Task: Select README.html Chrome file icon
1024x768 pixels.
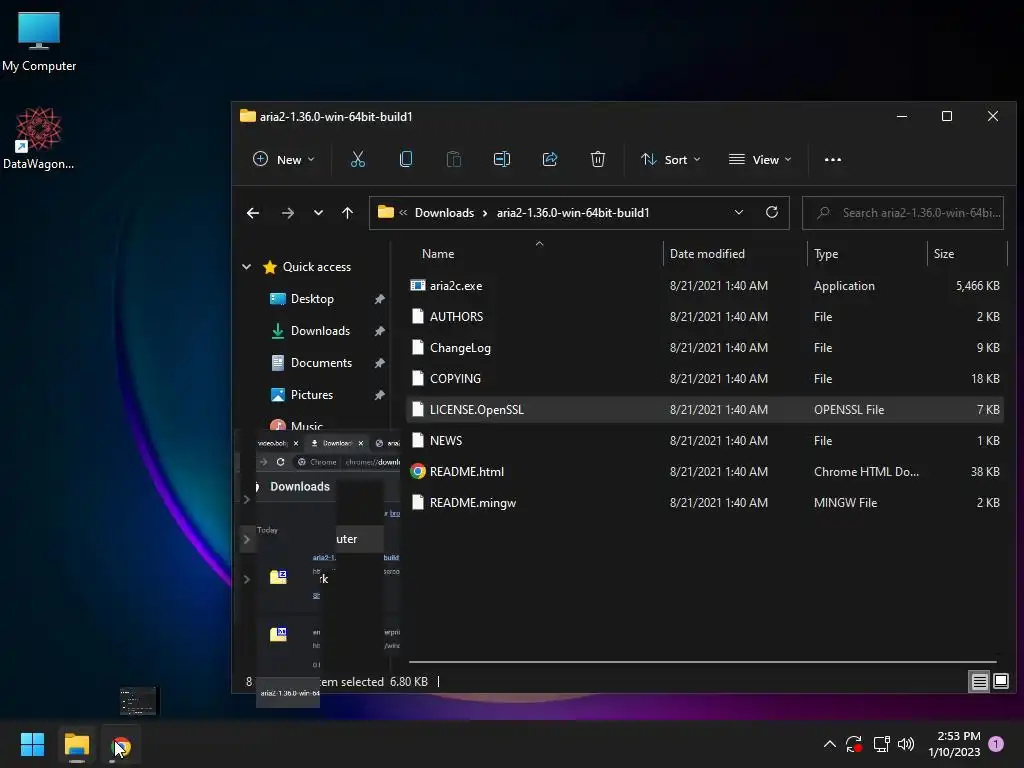Action: (418, 472)
